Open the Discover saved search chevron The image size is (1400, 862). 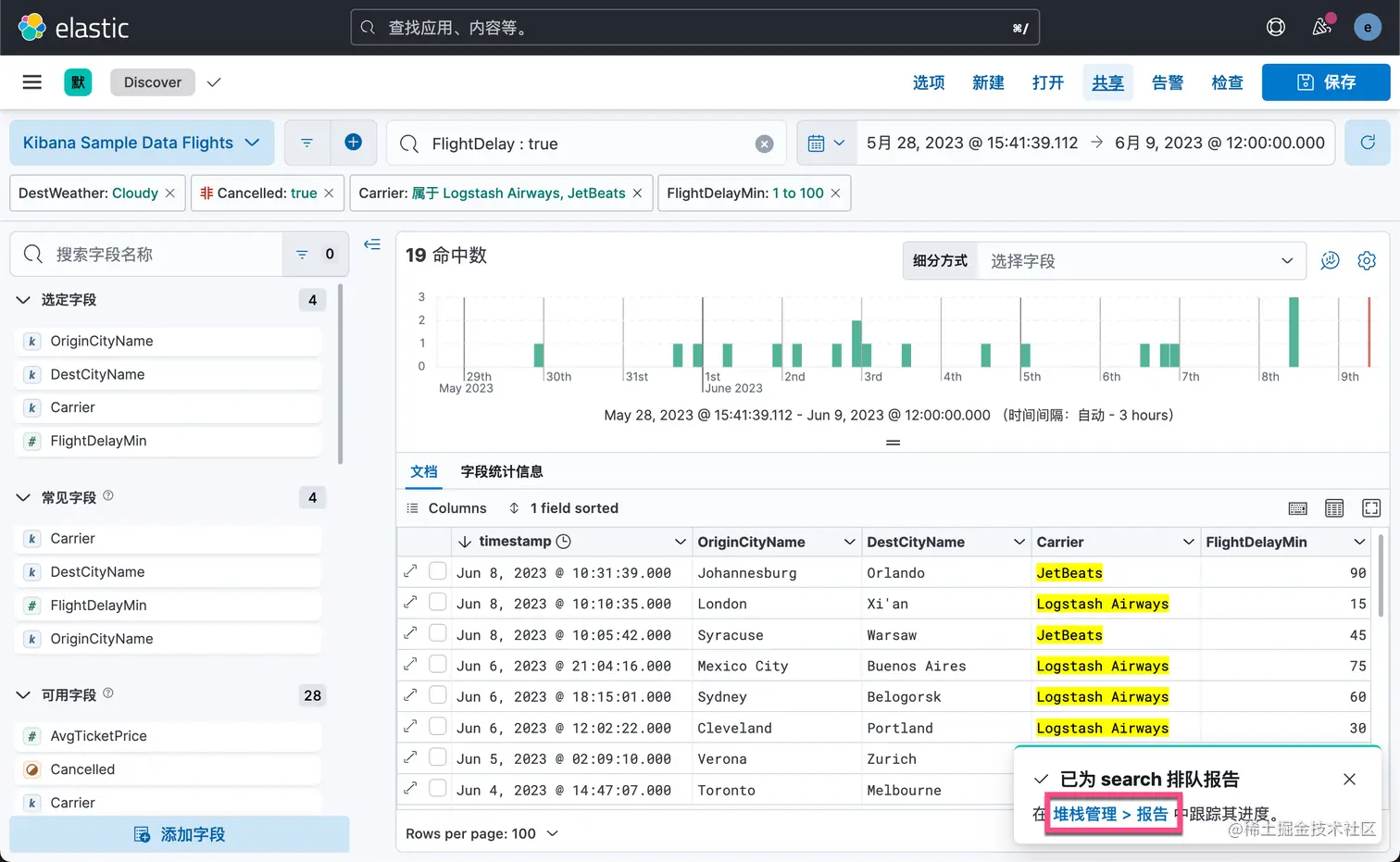[x=214, y=82]
